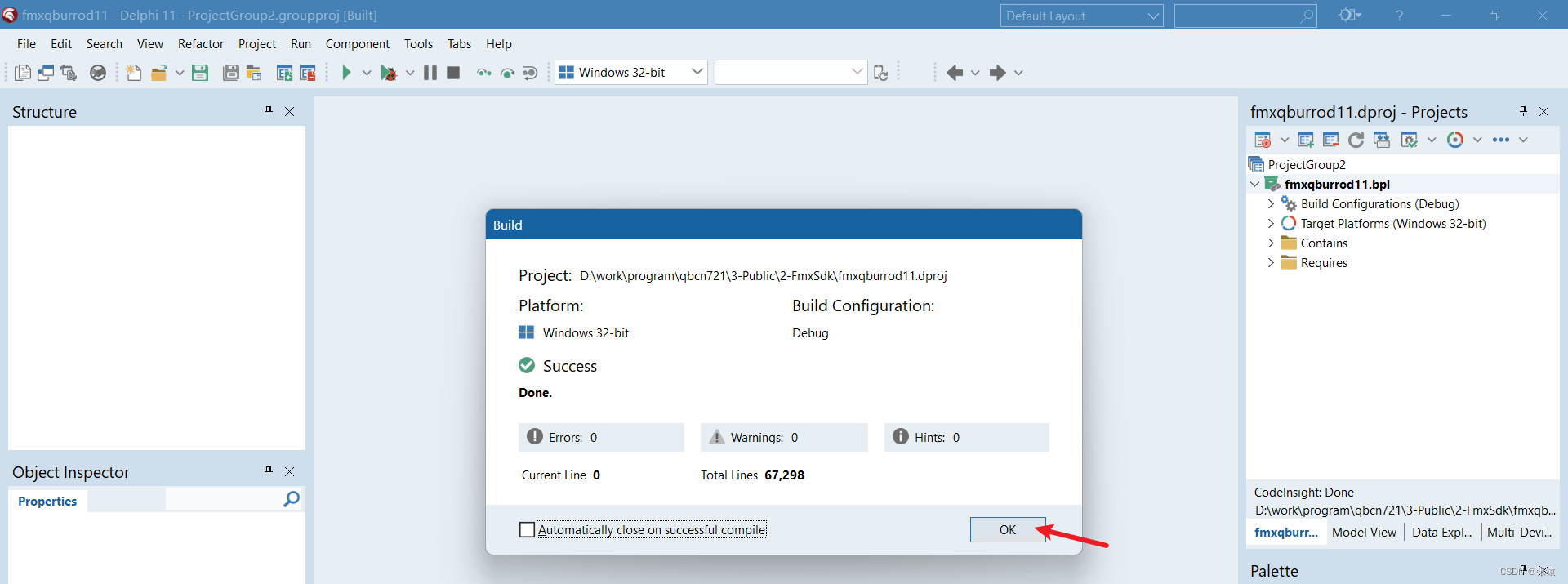Click the green Run arrow icon
The height and width of the screenshot is (584, 1568).
coord(346,73)
